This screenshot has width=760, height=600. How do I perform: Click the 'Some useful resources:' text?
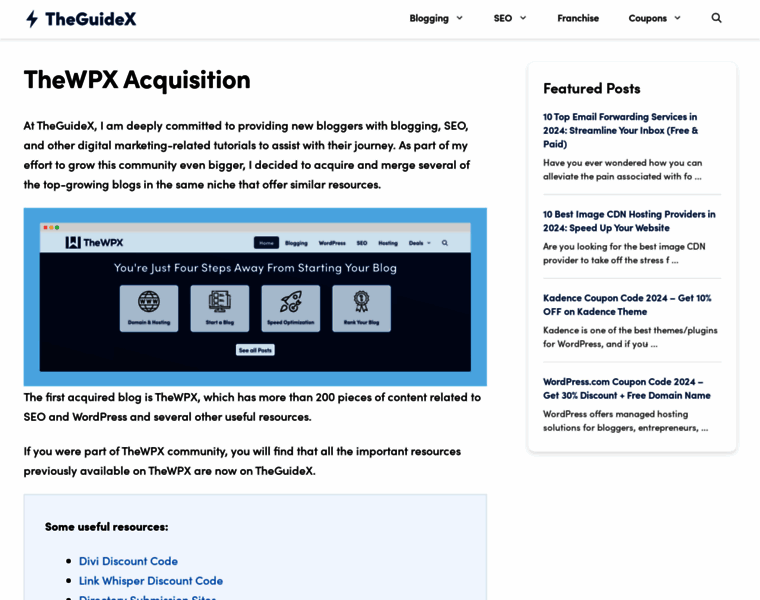click(x=107, y=527)
